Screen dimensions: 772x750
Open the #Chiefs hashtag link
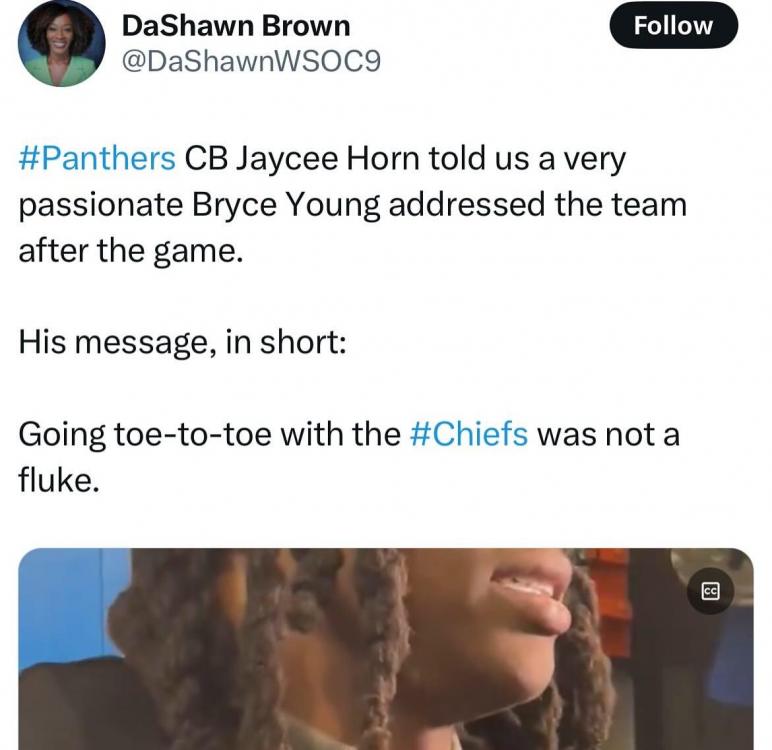(469, 434)
